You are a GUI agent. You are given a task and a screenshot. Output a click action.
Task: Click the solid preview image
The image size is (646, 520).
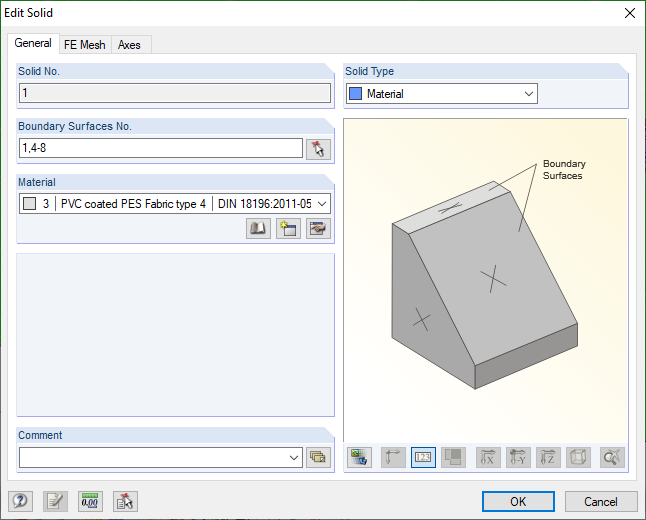pos(485,280)
